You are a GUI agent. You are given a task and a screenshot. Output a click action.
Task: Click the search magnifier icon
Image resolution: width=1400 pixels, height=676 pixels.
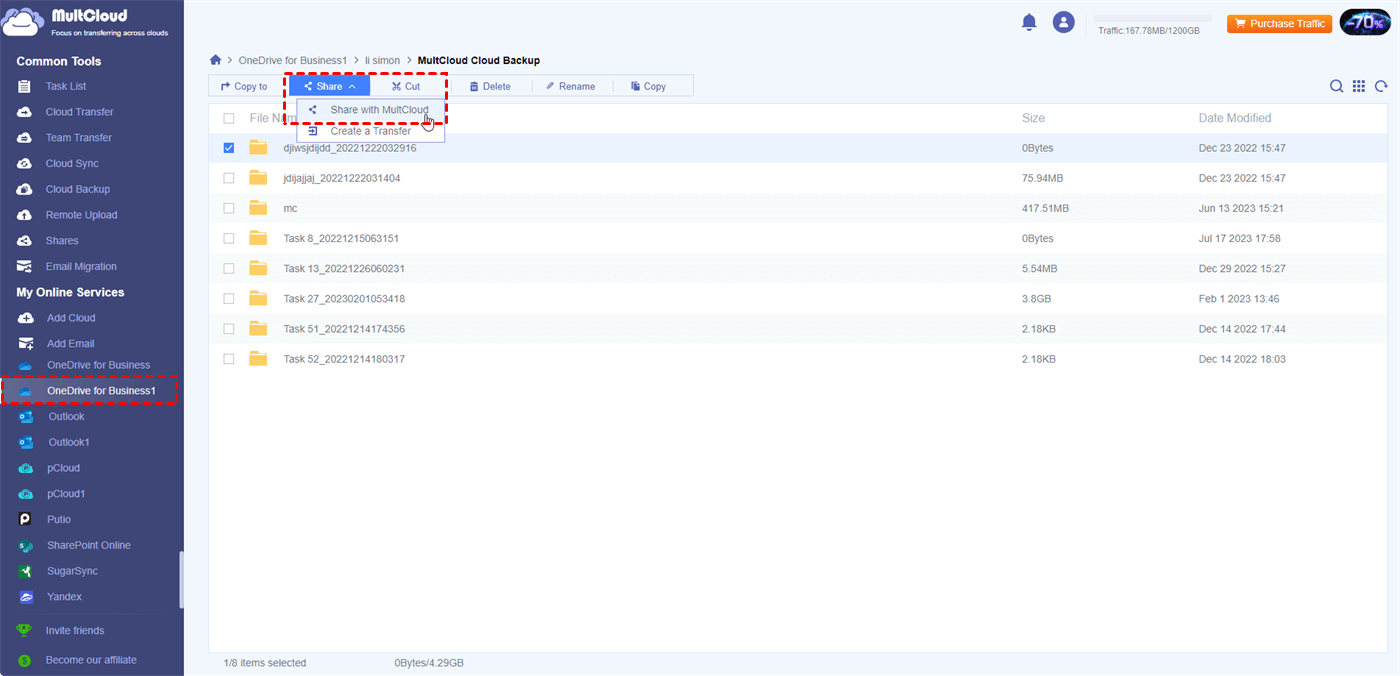click(x=1336, y=86)
